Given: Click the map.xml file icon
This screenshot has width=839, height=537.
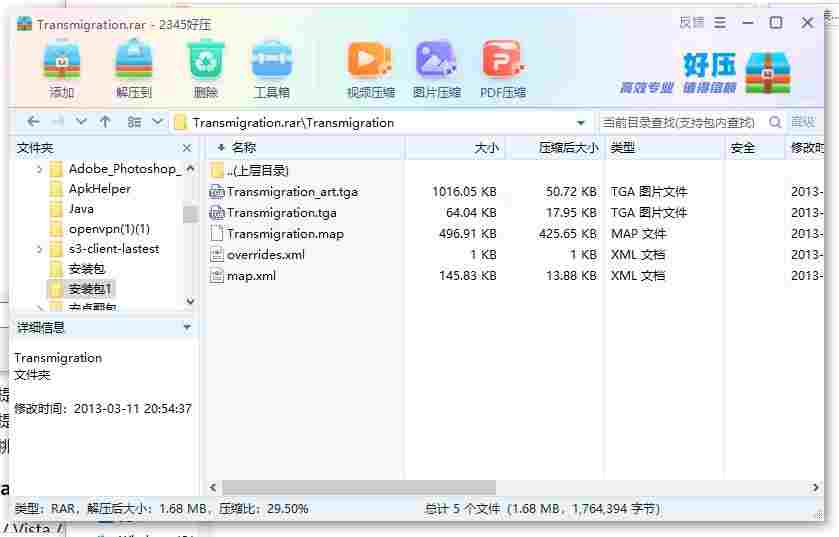Looking at the screenshot, I should click(x=217, y=276).
